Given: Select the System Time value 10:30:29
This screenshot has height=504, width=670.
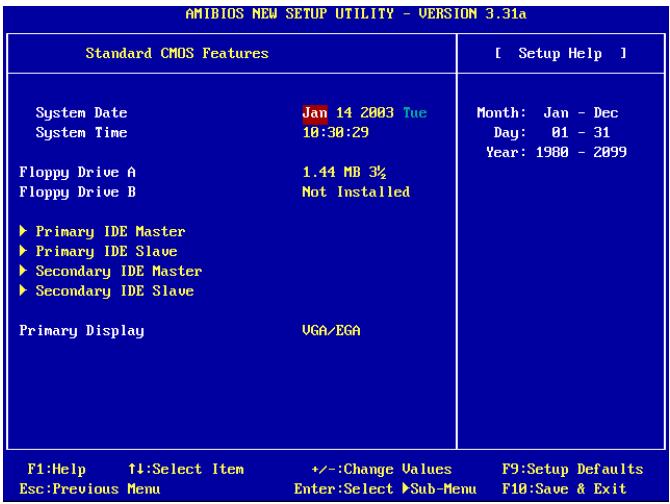Looking at the screenshot, I should click(335, 132).
